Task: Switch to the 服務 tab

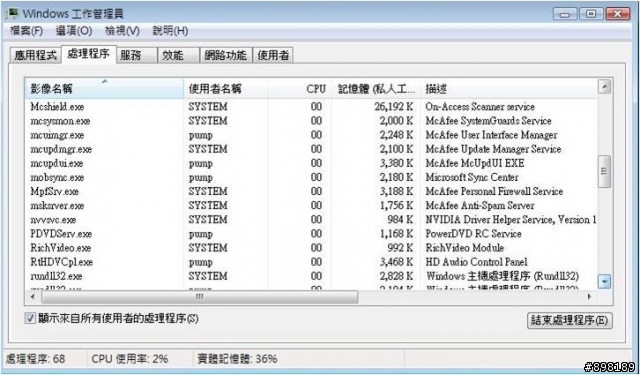Action: pos(137,55)
